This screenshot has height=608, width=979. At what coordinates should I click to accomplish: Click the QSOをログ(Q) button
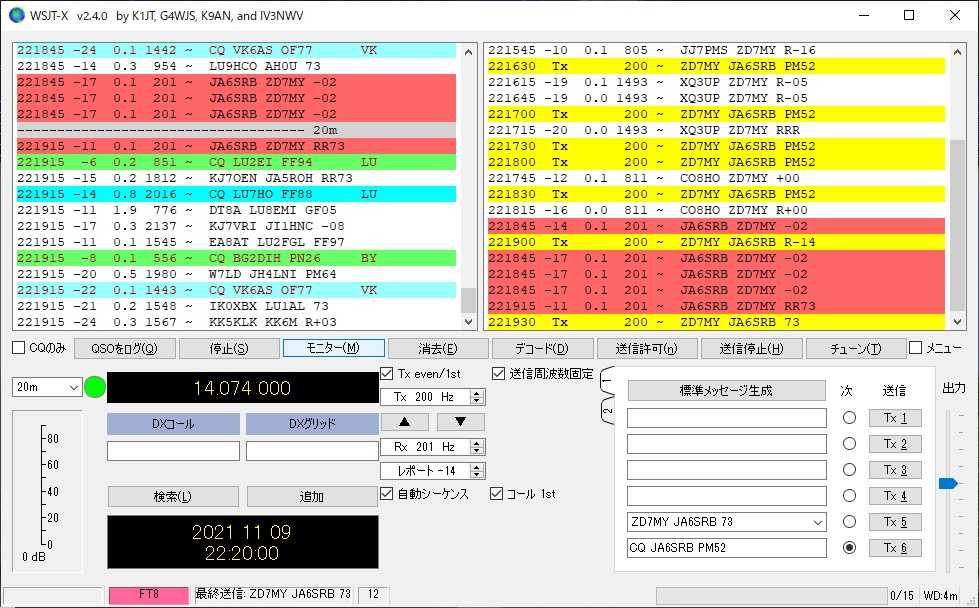[x=124, y=348]
